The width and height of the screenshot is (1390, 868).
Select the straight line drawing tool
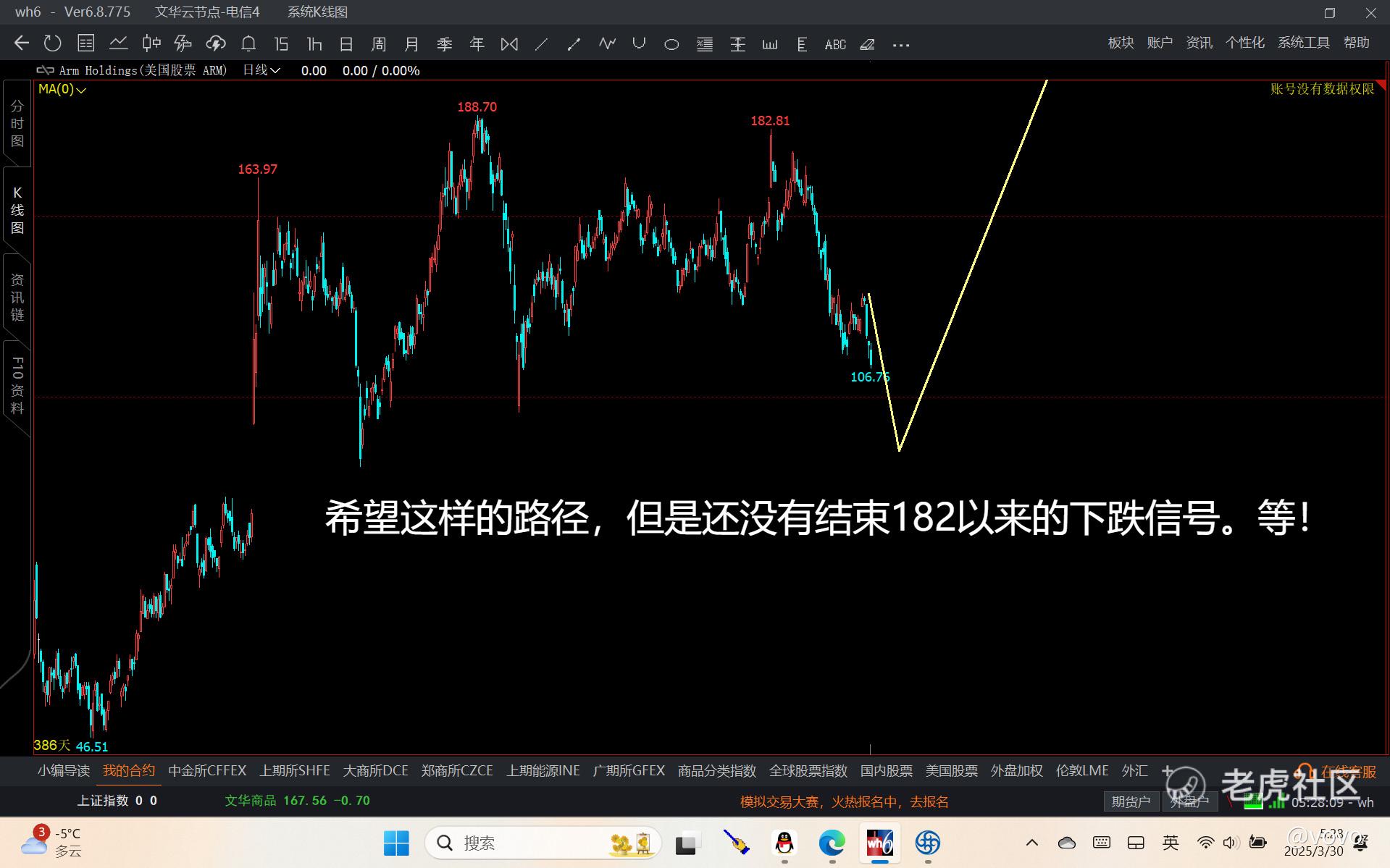point(541,44)
